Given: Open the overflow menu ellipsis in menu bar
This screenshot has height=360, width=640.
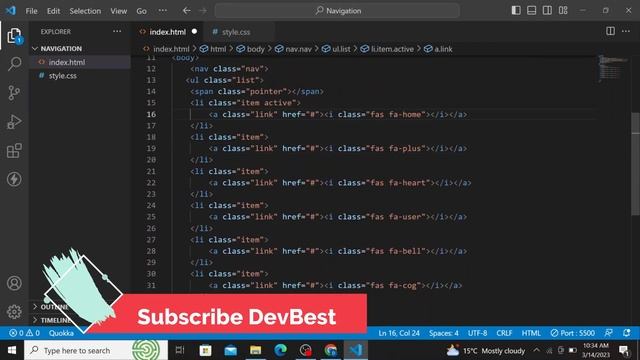Looking at the screenshot, I should click(x=162, y=11).
